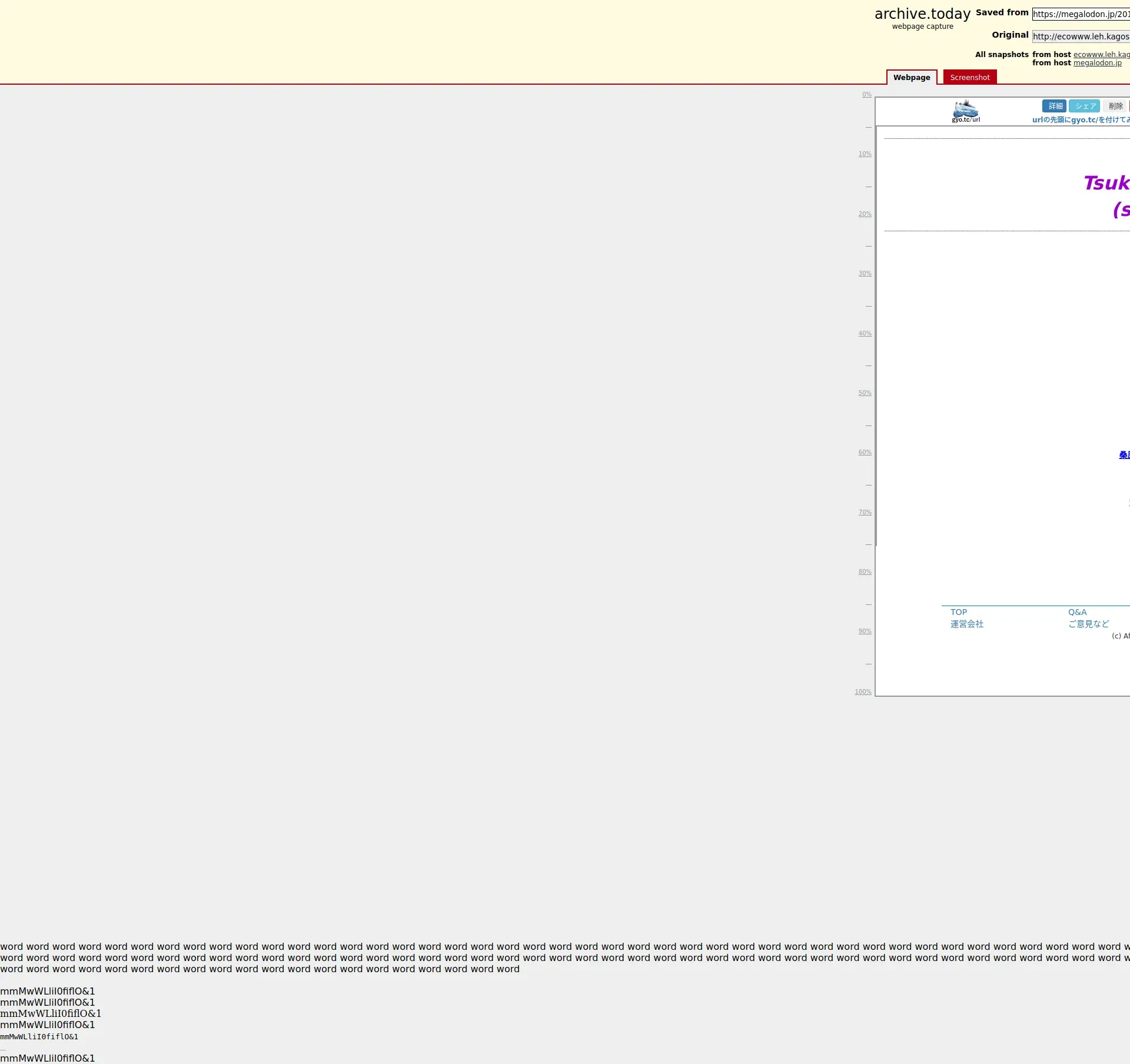The height and width of the screenshot is (1064, 1130).
Task: Jump to the 100% page marker
Action: [863, 692]
